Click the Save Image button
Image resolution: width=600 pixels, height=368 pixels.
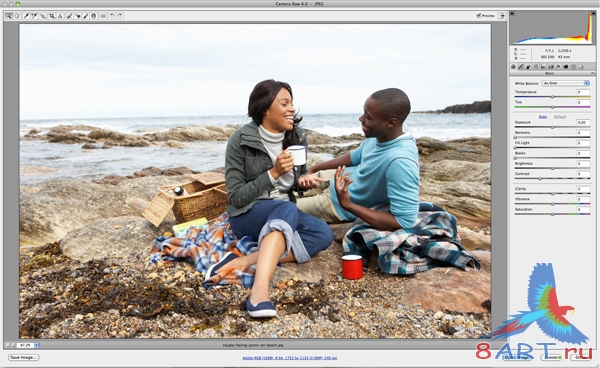click(24, 357)
